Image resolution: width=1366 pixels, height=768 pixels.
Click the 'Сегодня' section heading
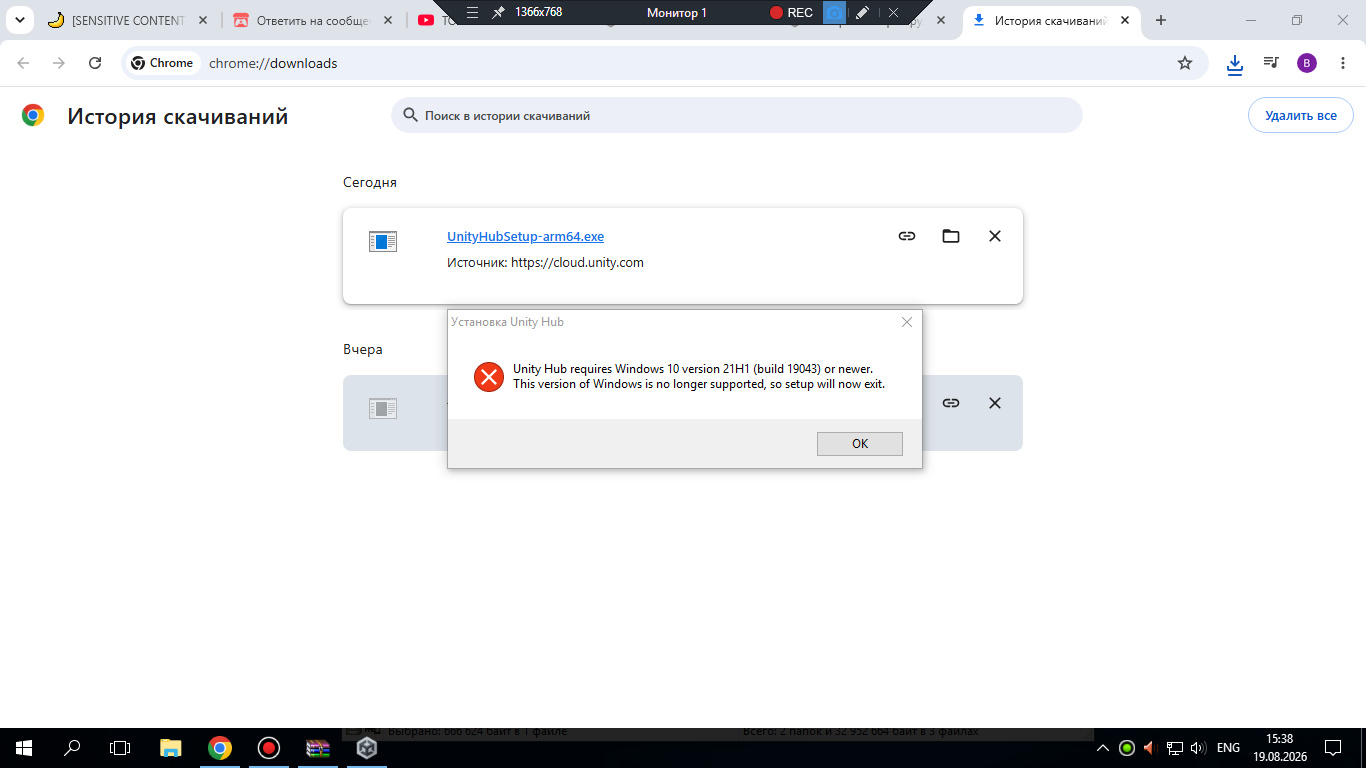(370, 182)
